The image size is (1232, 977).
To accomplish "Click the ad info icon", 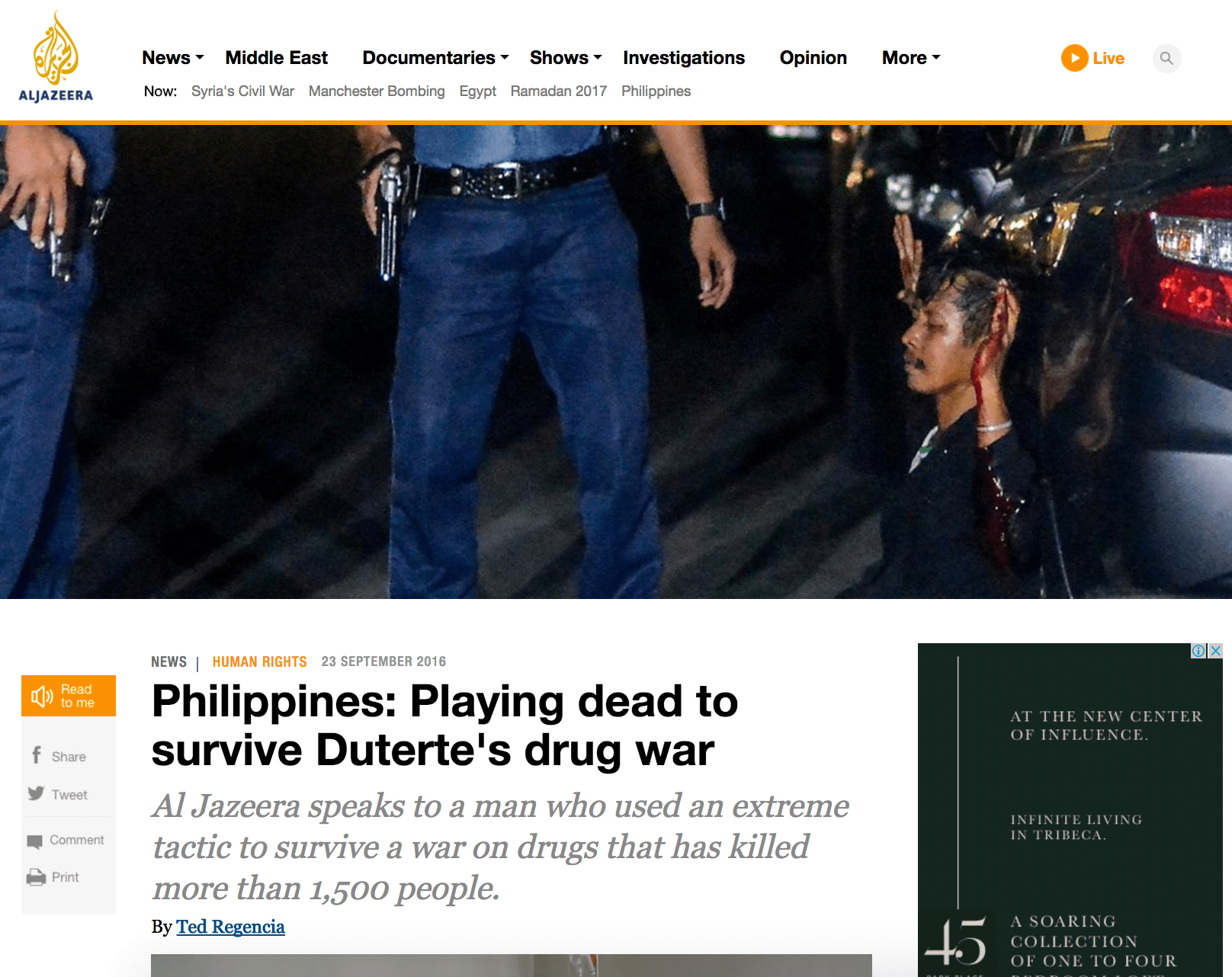I will click(x=1198, y=651).
